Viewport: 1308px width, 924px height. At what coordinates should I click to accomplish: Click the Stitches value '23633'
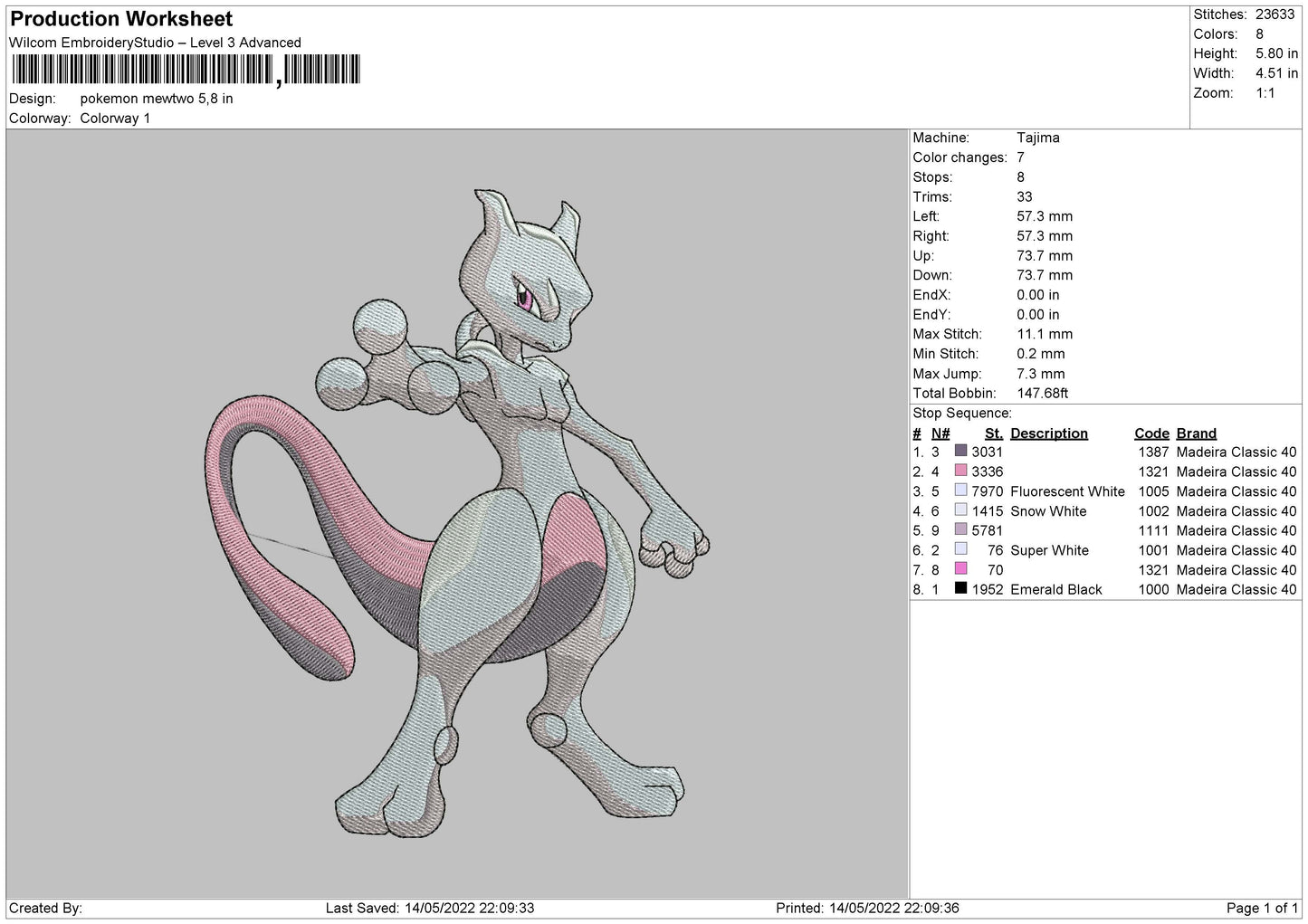pos(1275,14)
